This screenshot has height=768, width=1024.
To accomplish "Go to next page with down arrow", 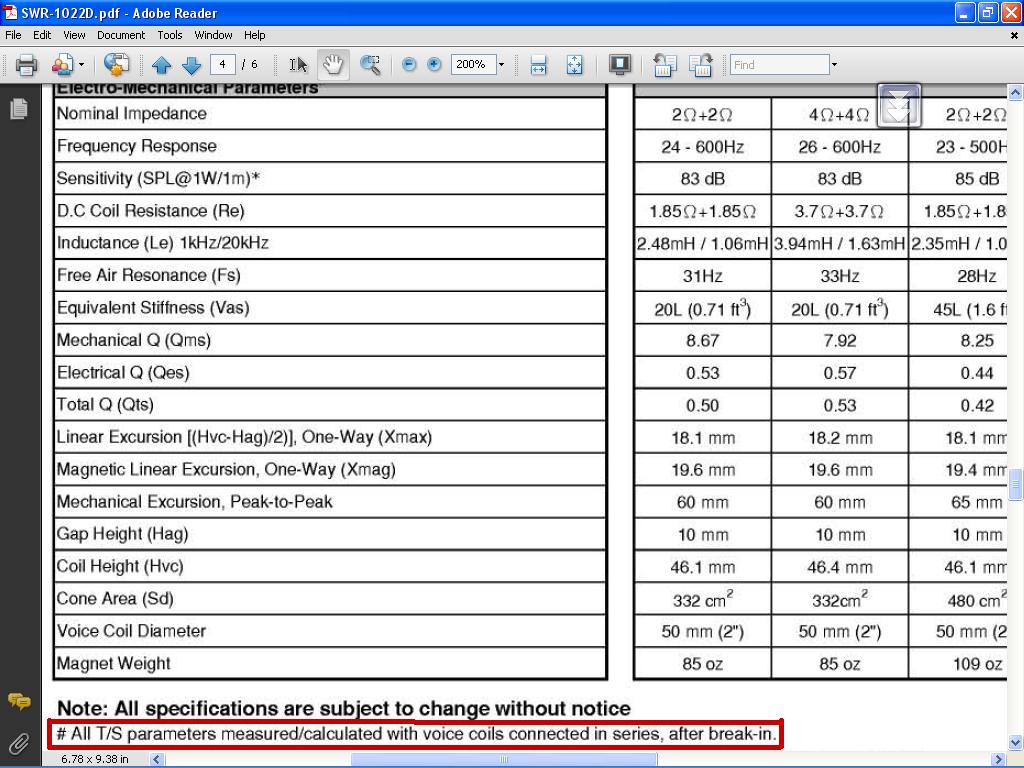I will point(191,65).
